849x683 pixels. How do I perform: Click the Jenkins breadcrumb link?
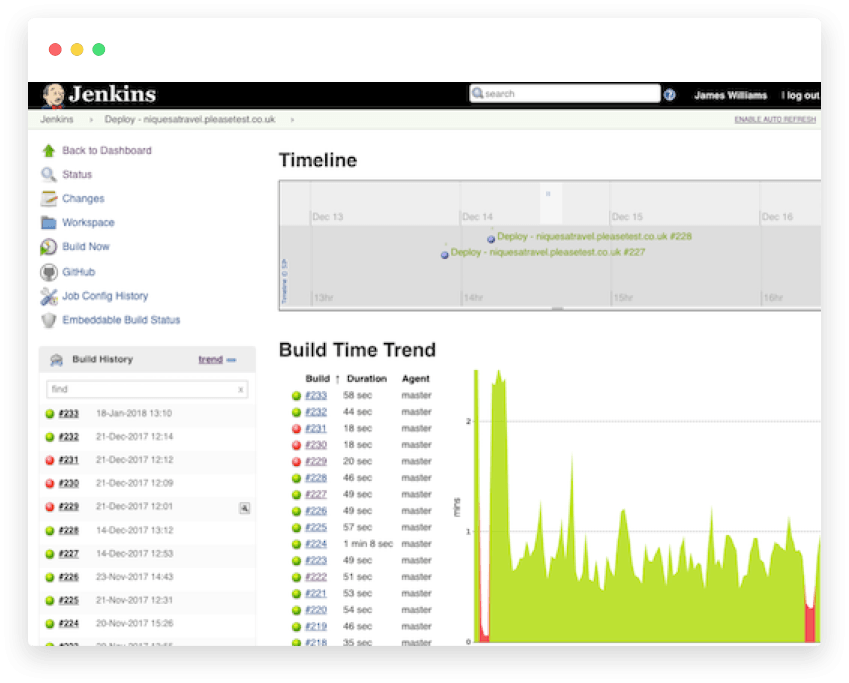57,119
